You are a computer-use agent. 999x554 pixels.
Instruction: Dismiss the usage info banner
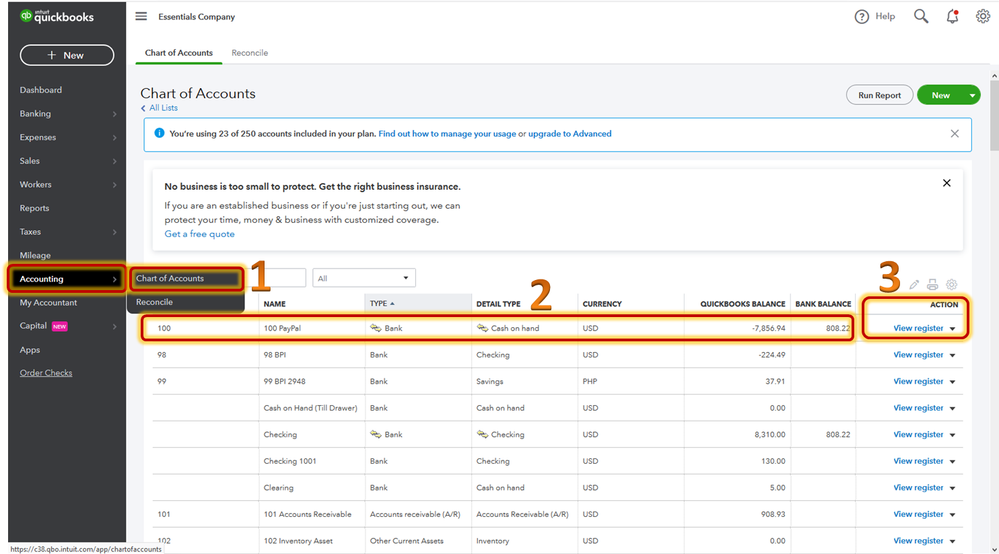point(954,134)
